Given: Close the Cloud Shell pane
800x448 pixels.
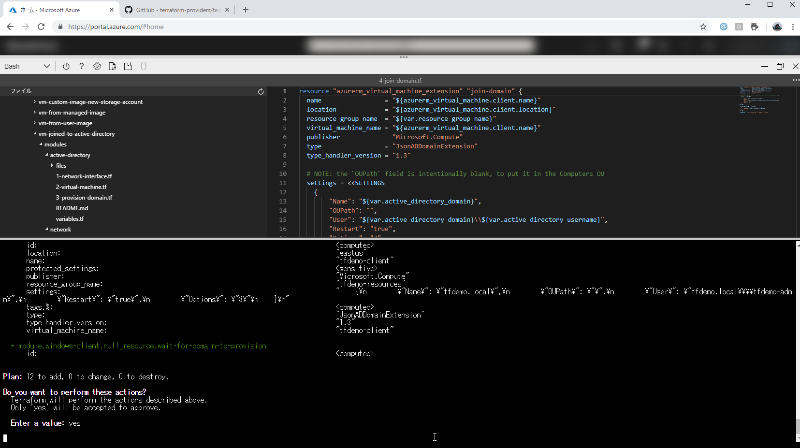Looking at the screenshot, I should 795,66.
